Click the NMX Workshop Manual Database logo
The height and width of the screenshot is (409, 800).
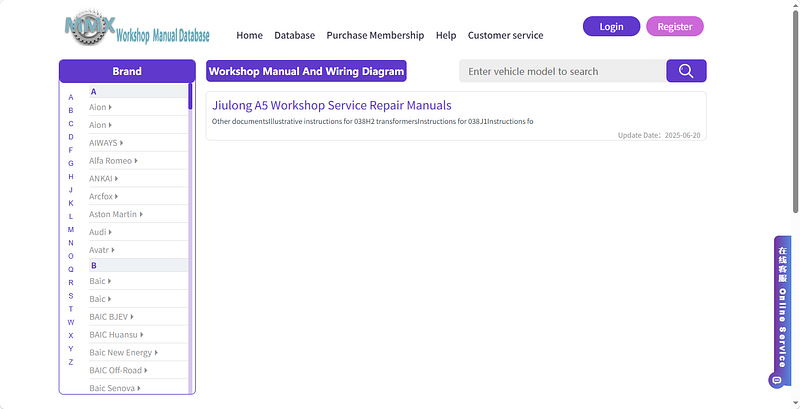tap(137, 27)
